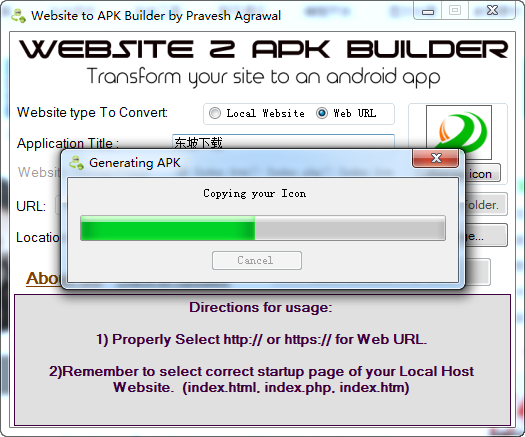525x437 pixels.
Task: Close the Website to APK Builder window
Action: pyautogui.click(x=493, y=11)
